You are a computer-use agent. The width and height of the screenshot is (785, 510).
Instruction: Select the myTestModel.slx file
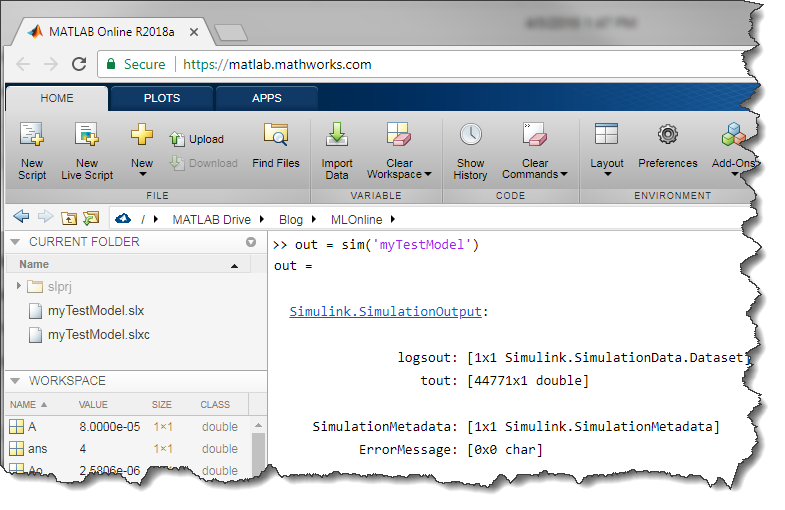[x=95, y=311]
